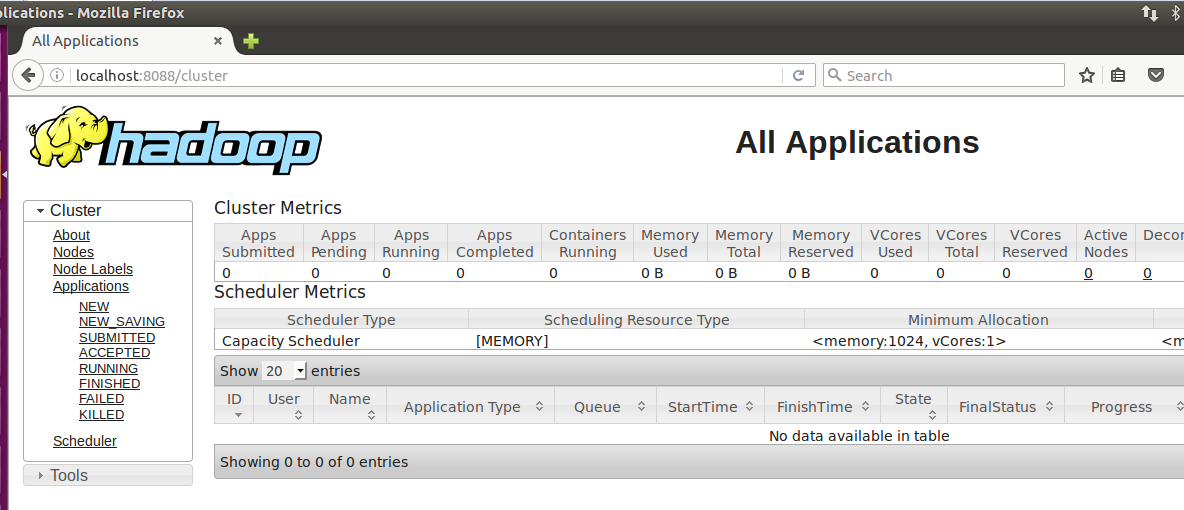Screen dimensions: 1184x510
Task: Click the Memory Total value 0 B
Action: click(x=726, y=274)
